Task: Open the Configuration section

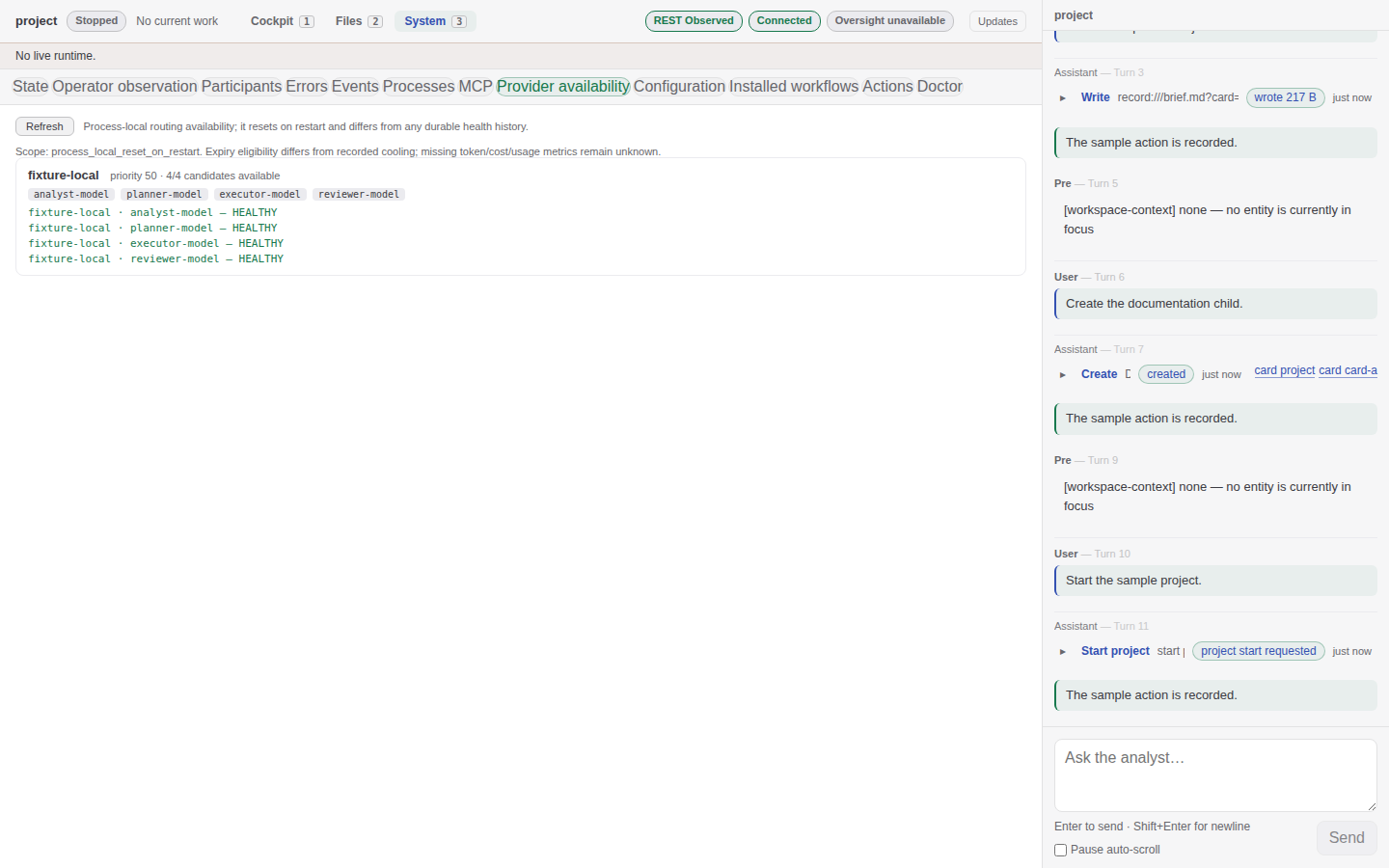Action: click(x=679, y=87)
